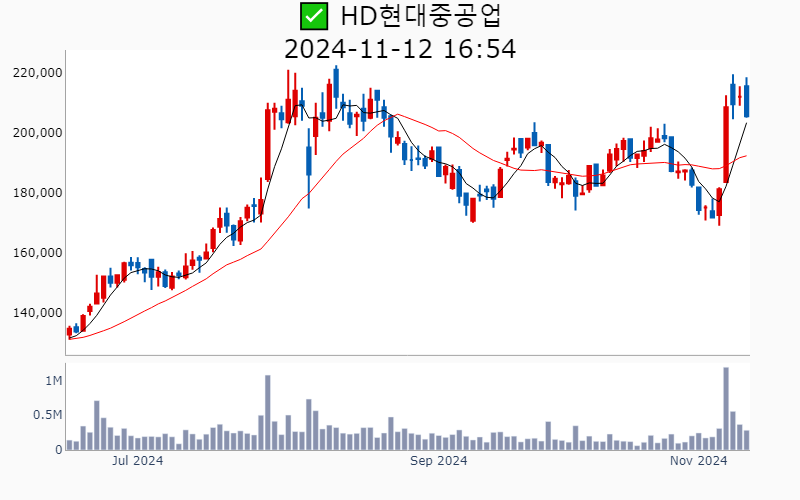Click the green checkmark icon in title

coord(313,16)
